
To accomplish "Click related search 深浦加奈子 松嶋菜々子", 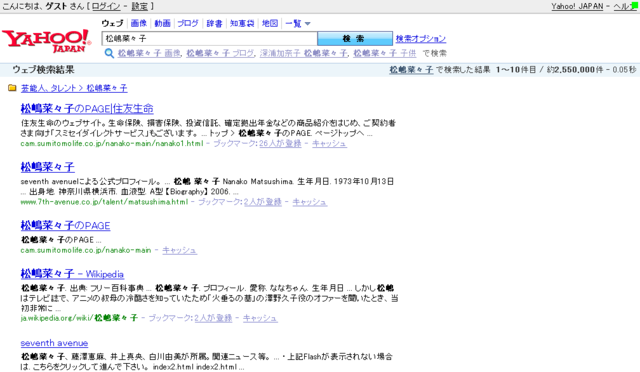I will point(304,53).
